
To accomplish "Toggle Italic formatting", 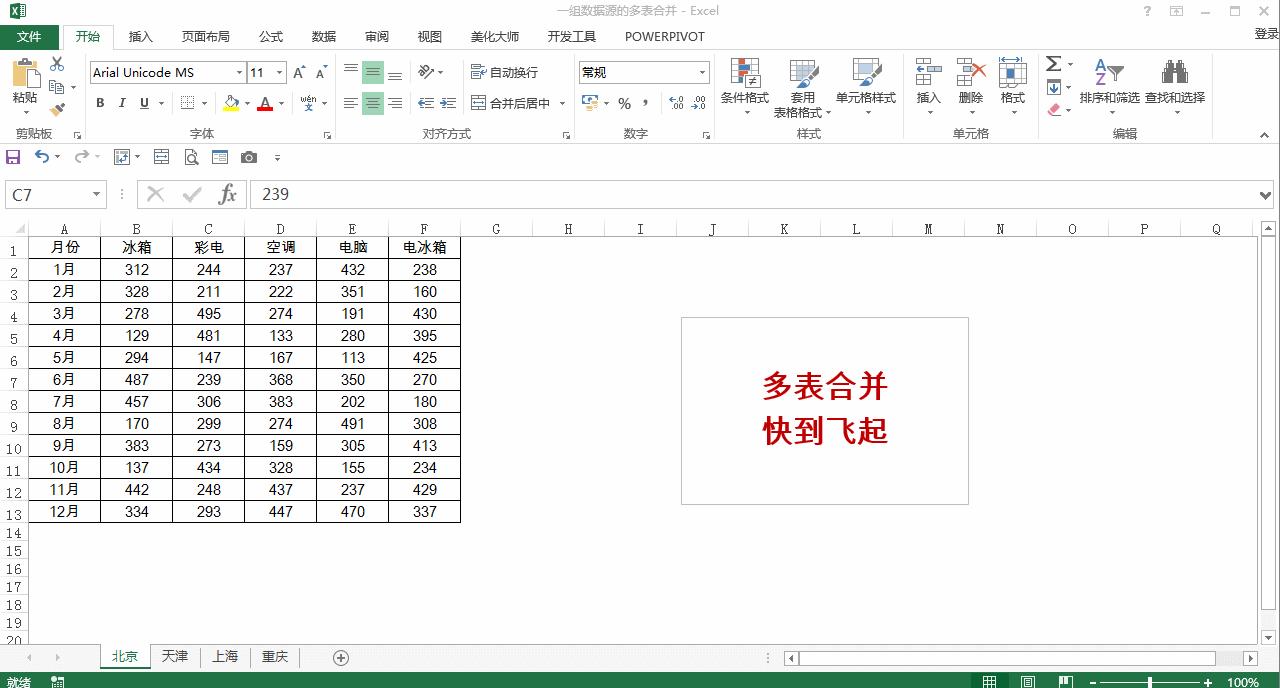I will tap(122, 103).
